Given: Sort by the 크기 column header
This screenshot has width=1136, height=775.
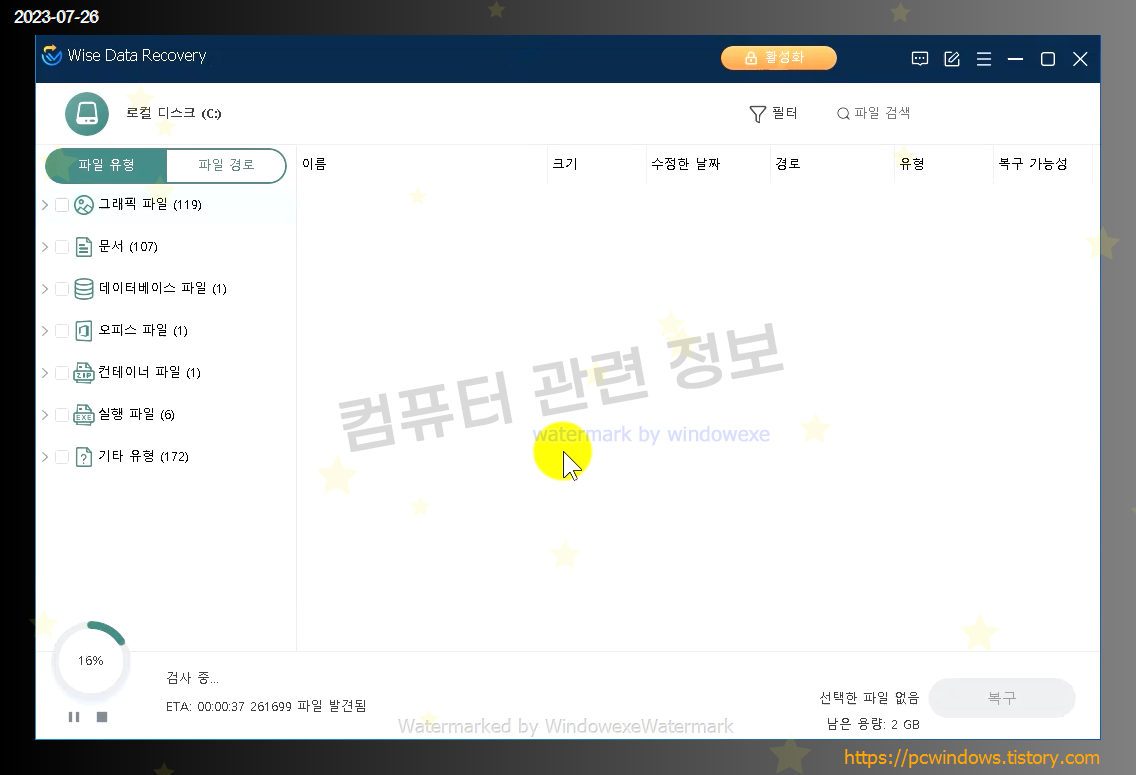Looking at the screenshot, I should click(x=596, y=164).
